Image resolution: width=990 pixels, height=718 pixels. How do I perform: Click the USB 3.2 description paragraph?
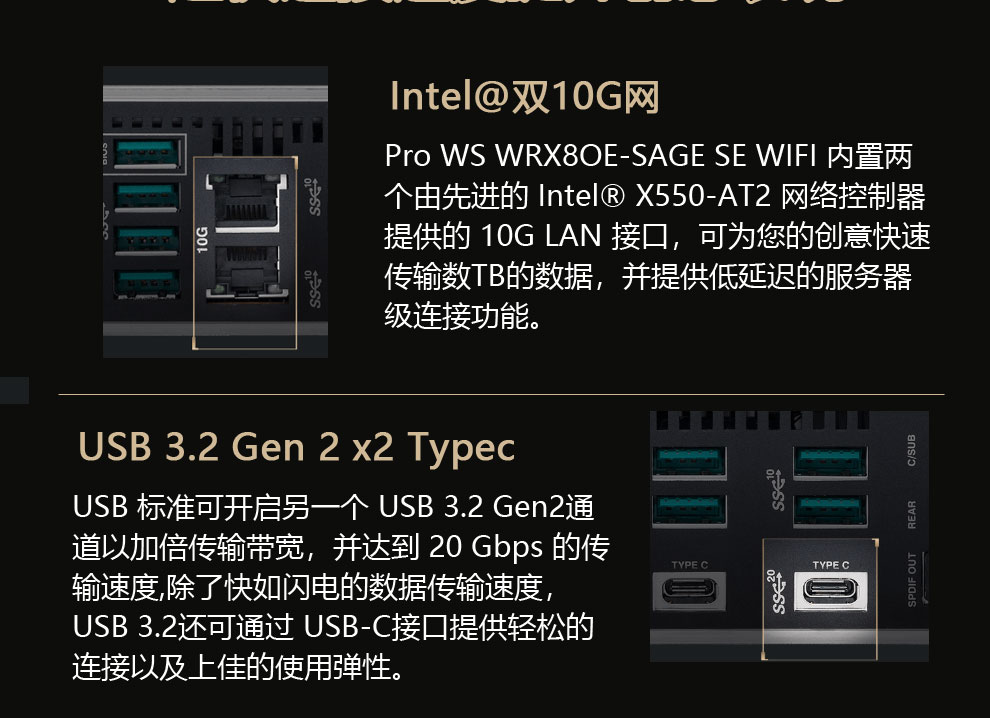point(340,586)
